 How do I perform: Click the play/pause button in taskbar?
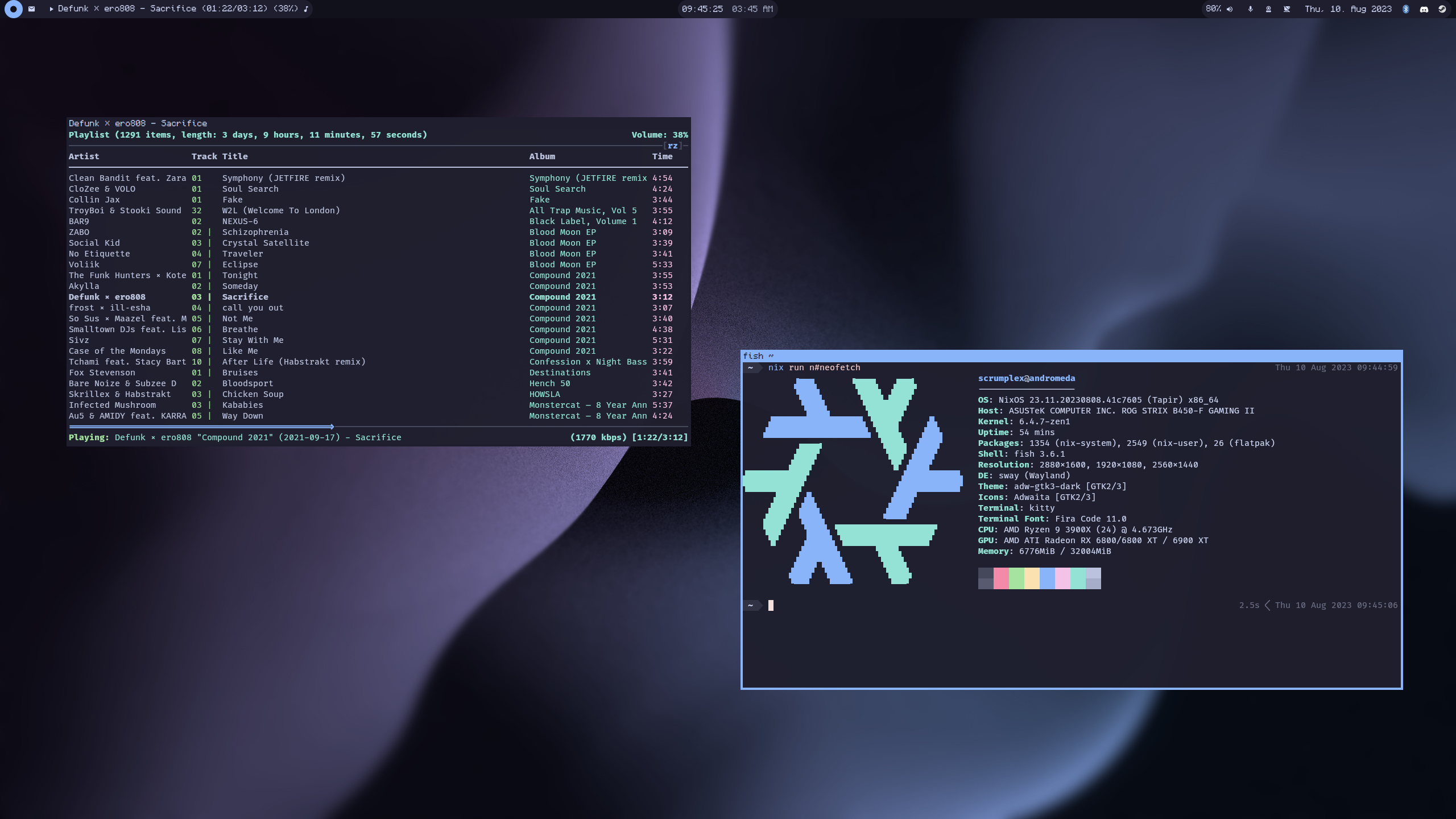(x=47, y=8)
